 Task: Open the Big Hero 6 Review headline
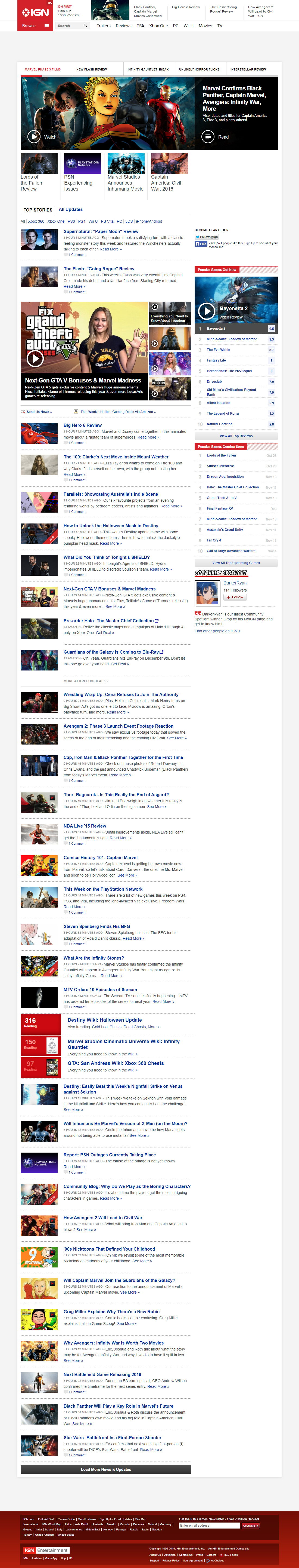[x=83, y=425]
